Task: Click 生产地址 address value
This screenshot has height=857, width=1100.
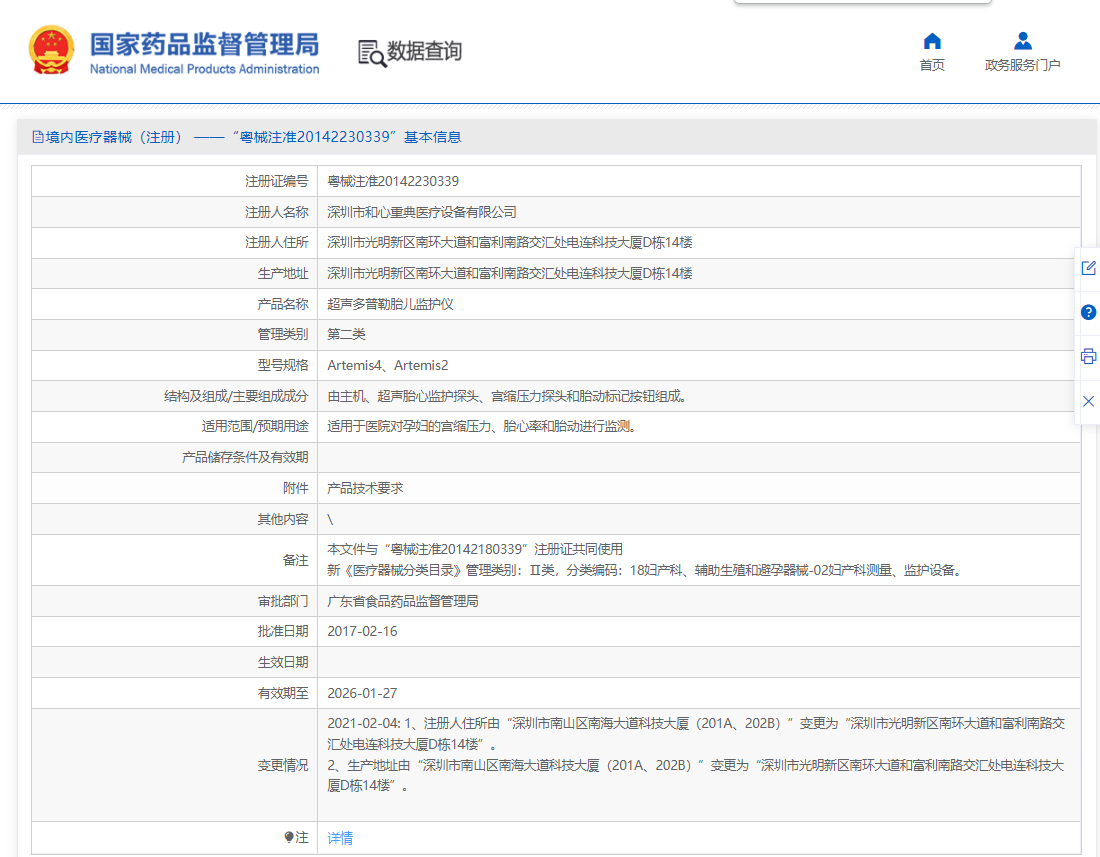Action: 510,274
